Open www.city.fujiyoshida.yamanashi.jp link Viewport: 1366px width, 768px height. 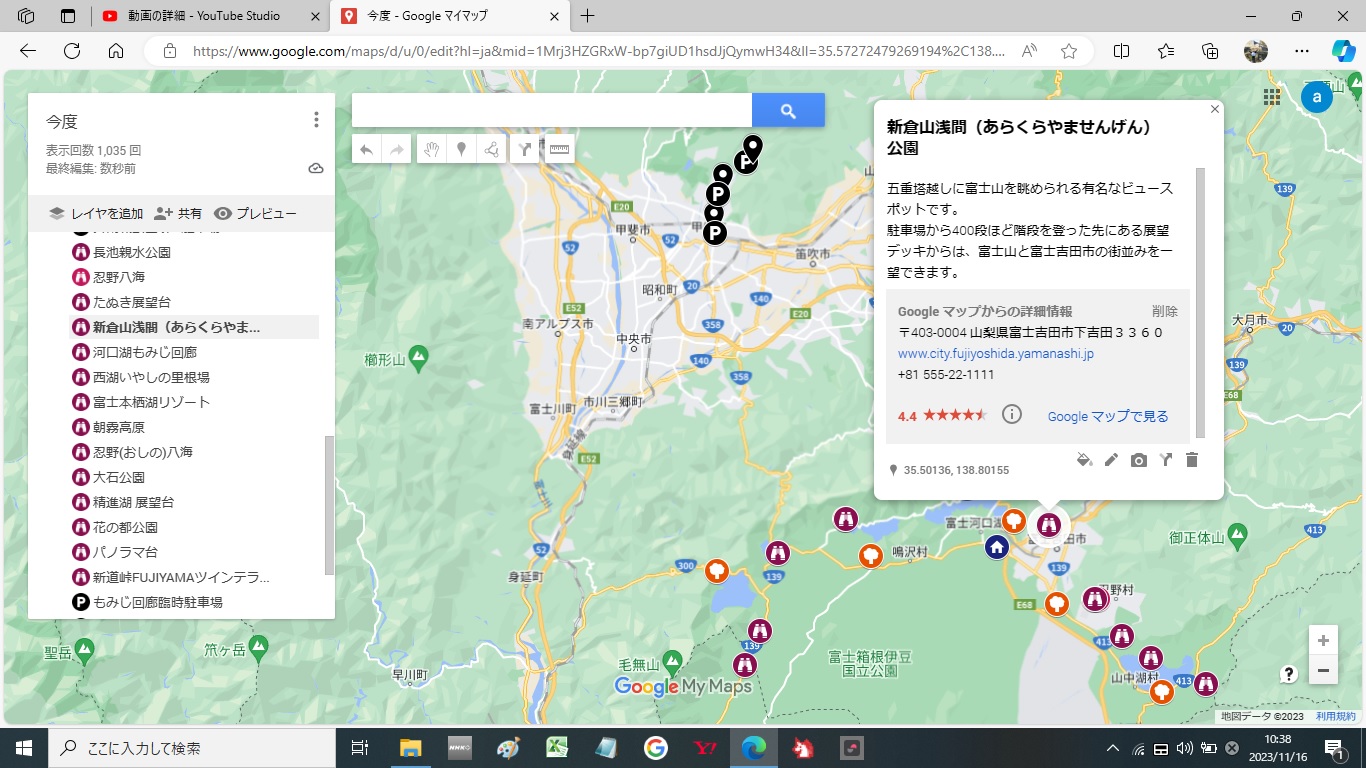pyautogui.click(x=996, y=354)
